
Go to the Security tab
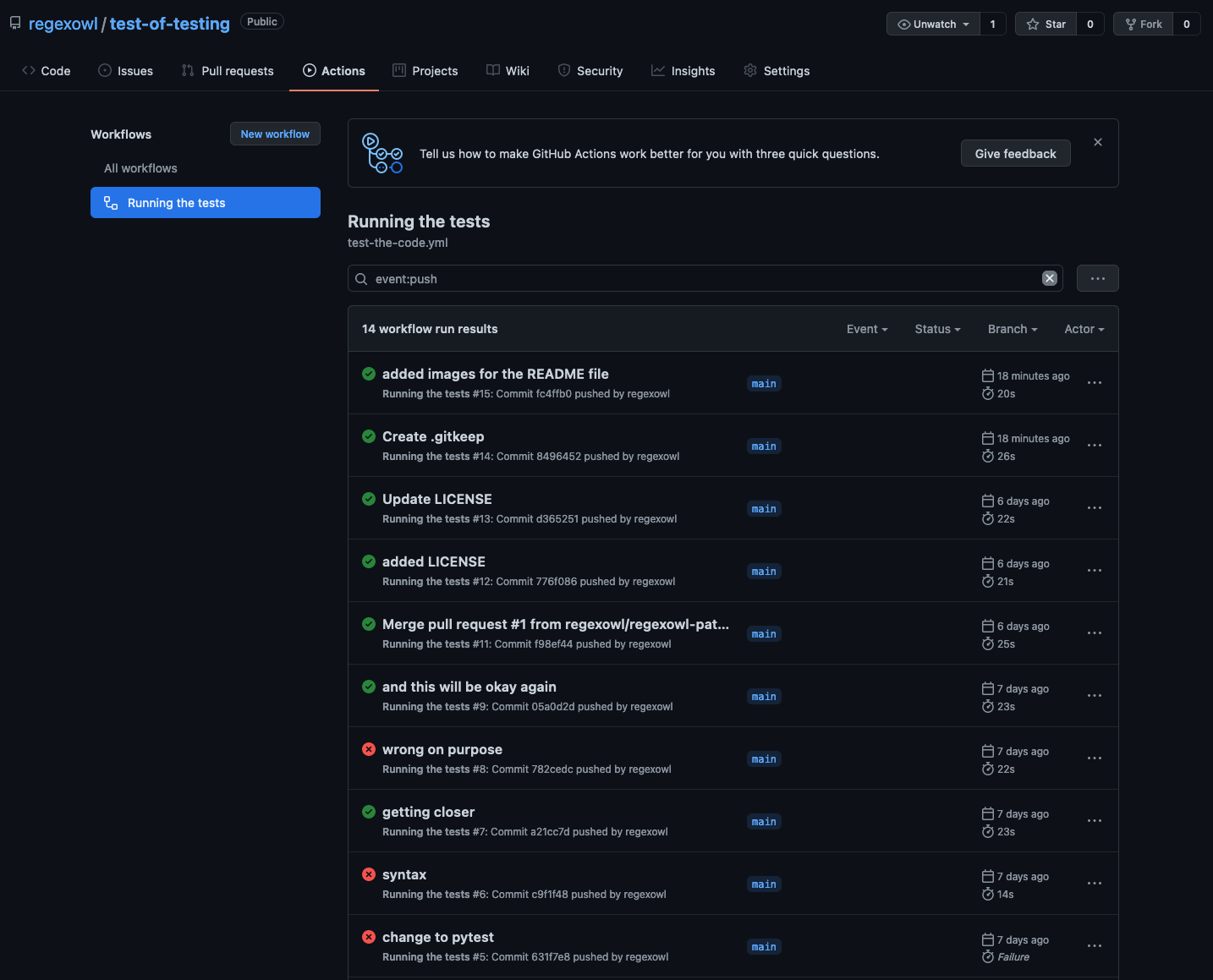click(590, 71)
